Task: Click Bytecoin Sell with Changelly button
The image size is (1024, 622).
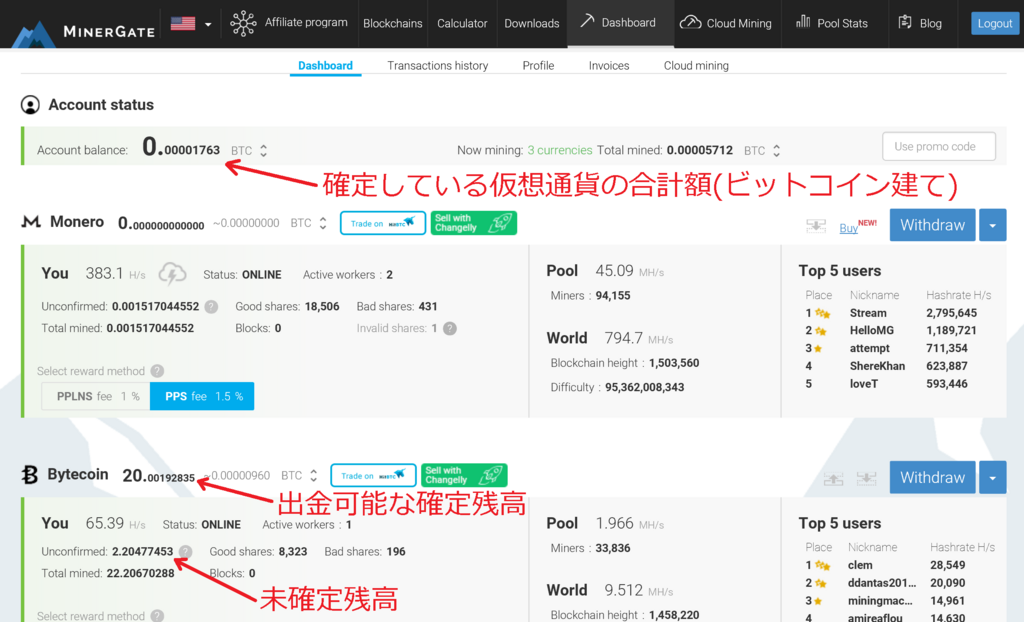Action: [464, 475]
